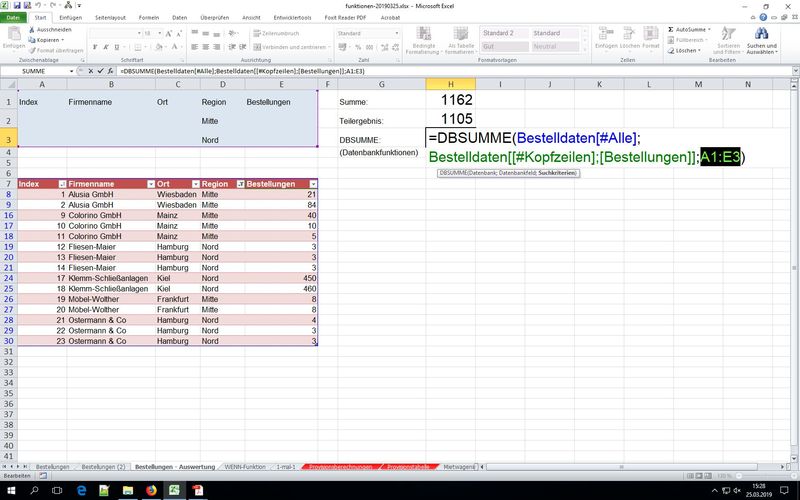
Task: Open Firefox from the Windows taskbar
Action: (151, 491)
